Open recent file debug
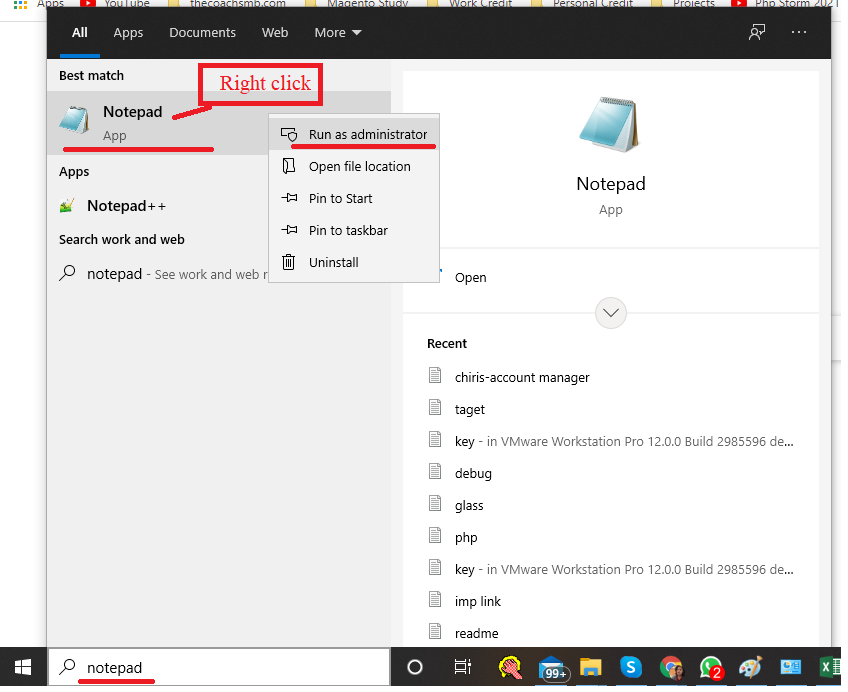The height and width of the screenshot is (692, 848). tap(473, 474)
